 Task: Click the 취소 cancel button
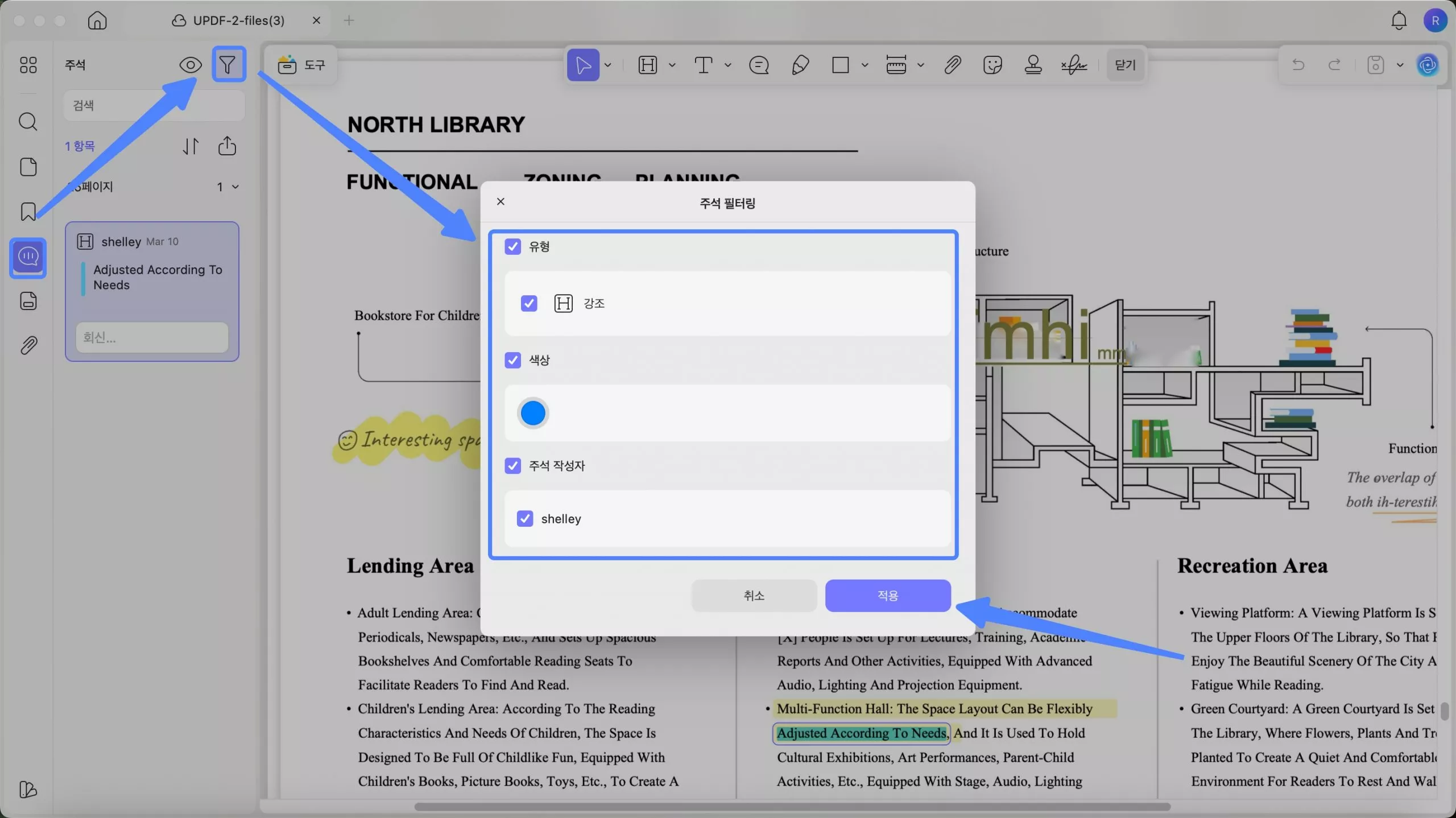tap(754, 596)
